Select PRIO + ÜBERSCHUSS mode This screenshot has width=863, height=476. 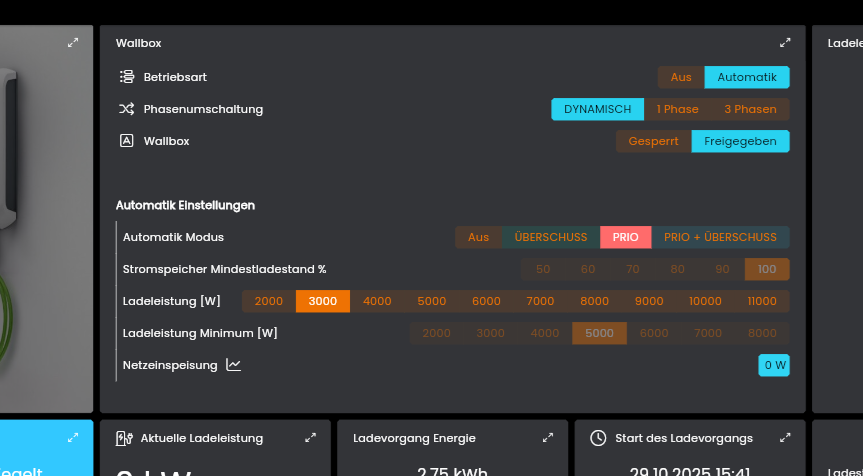point(720,237)
